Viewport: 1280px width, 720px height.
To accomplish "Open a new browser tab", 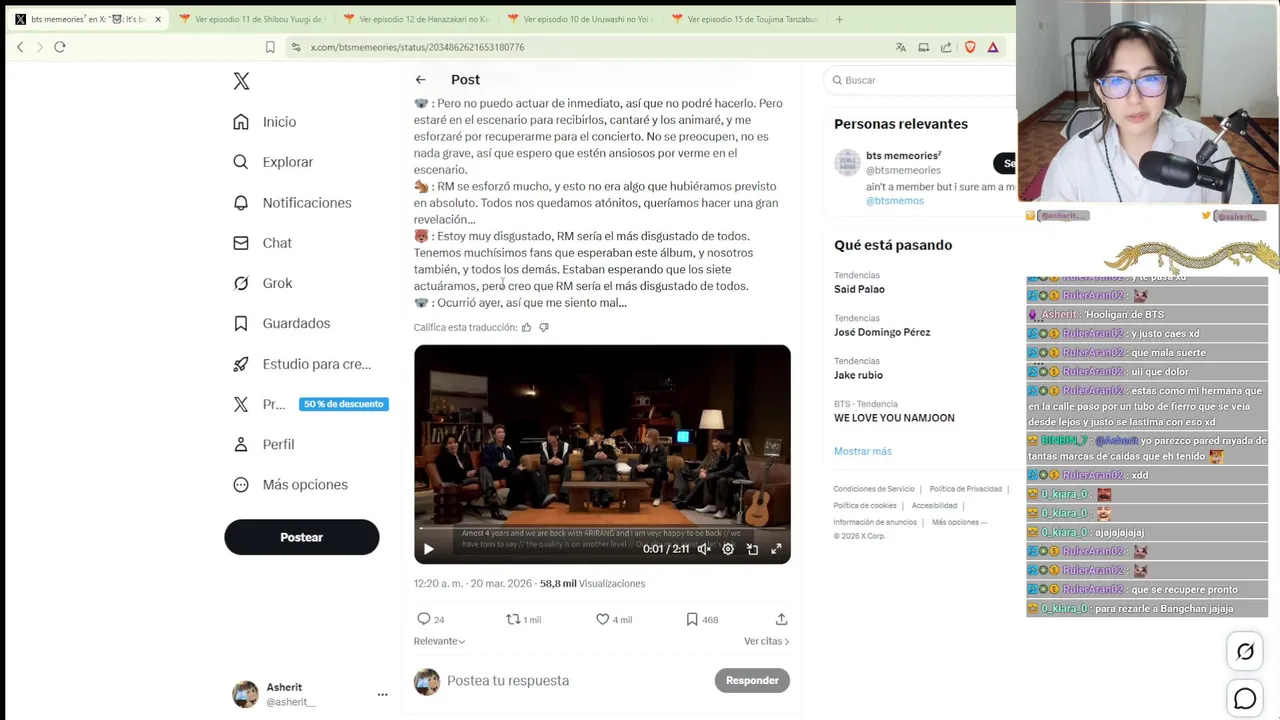I will pyautogui.click(x=839, y=19).
